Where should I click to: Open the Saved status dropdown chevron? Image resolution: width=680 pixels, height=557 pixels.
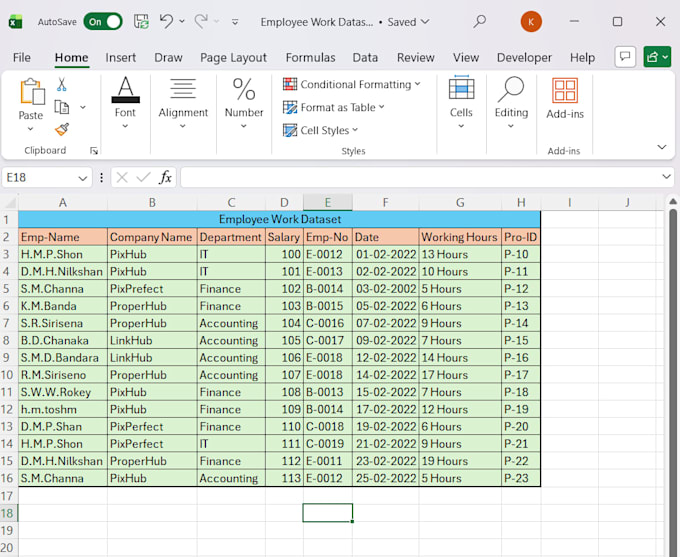click(x=425, y=21)
